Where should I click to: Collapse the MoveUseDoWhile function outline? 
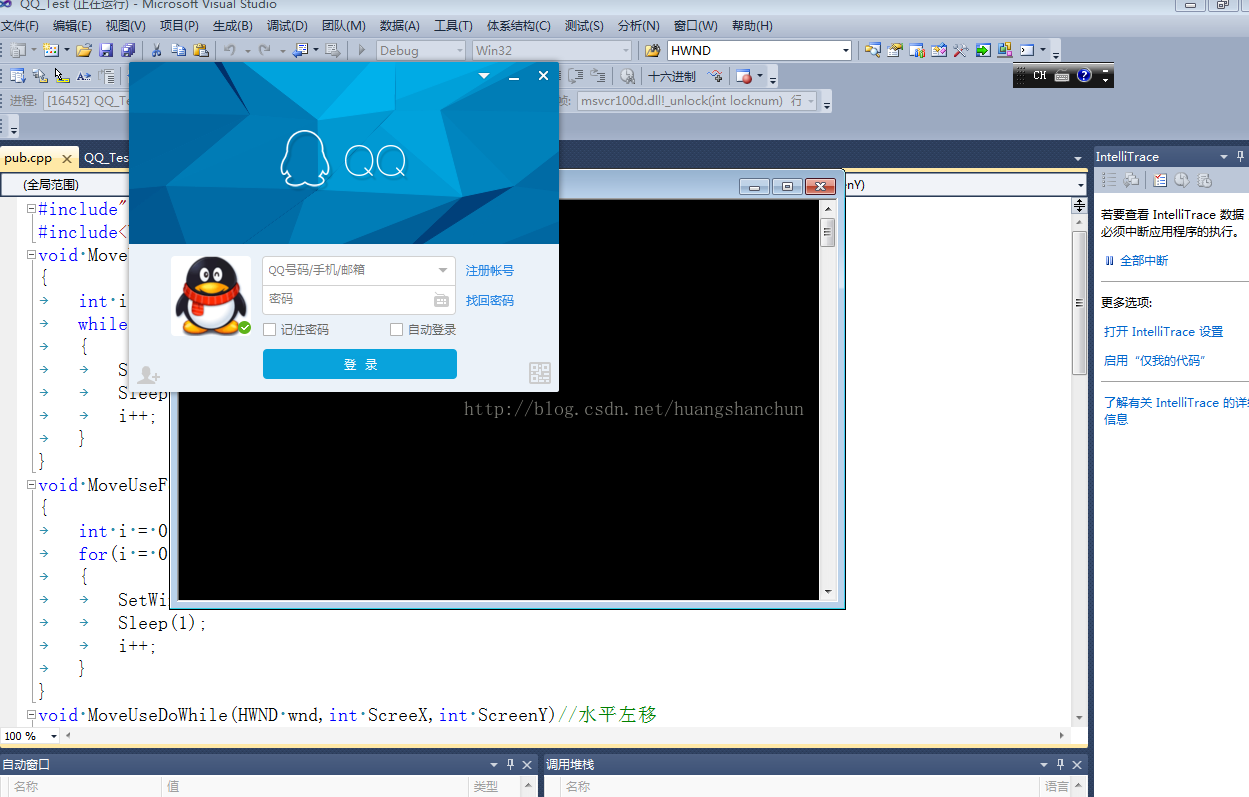(31, 715)
